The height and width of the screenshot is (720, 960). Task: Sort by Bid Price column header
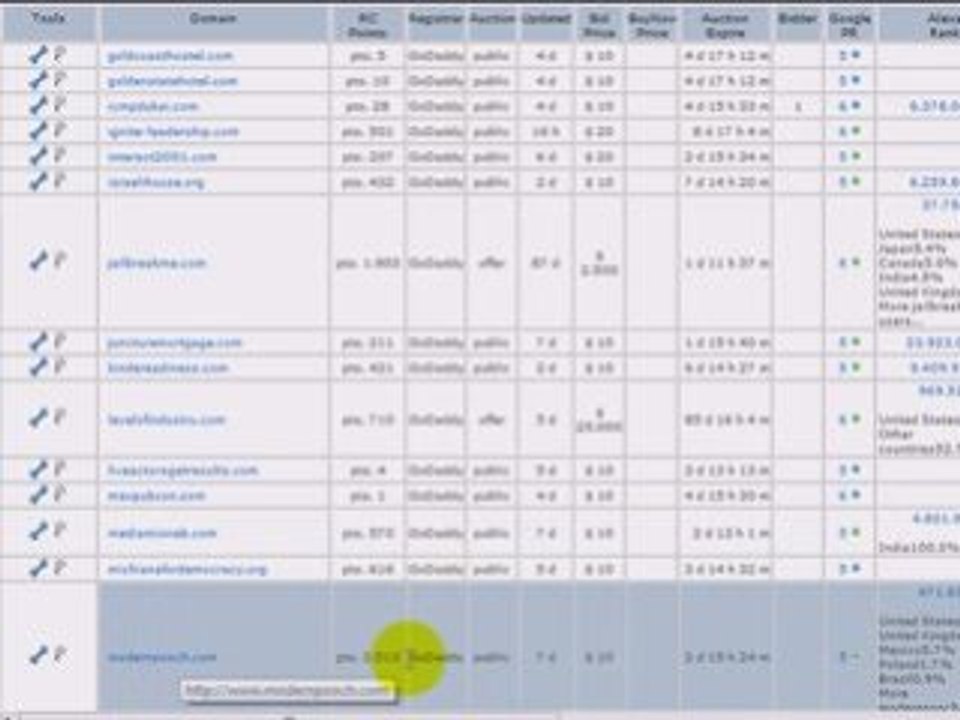(599, 25)
